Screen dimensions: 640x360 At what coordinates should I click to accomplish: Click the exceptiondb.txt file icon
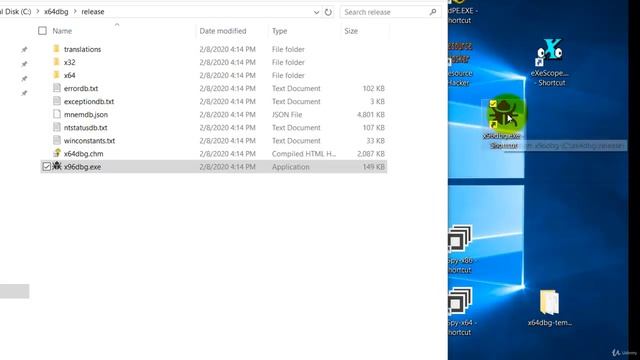tap(57, 101)
